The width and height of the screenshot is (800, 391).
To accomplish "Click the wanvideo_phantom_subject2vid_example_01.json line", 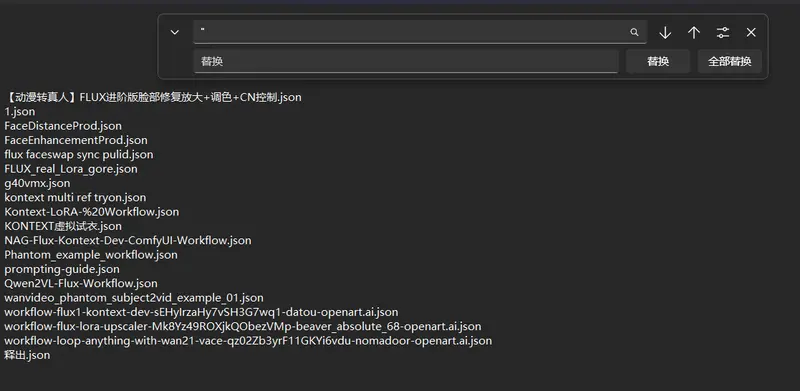I will [134, 297].
